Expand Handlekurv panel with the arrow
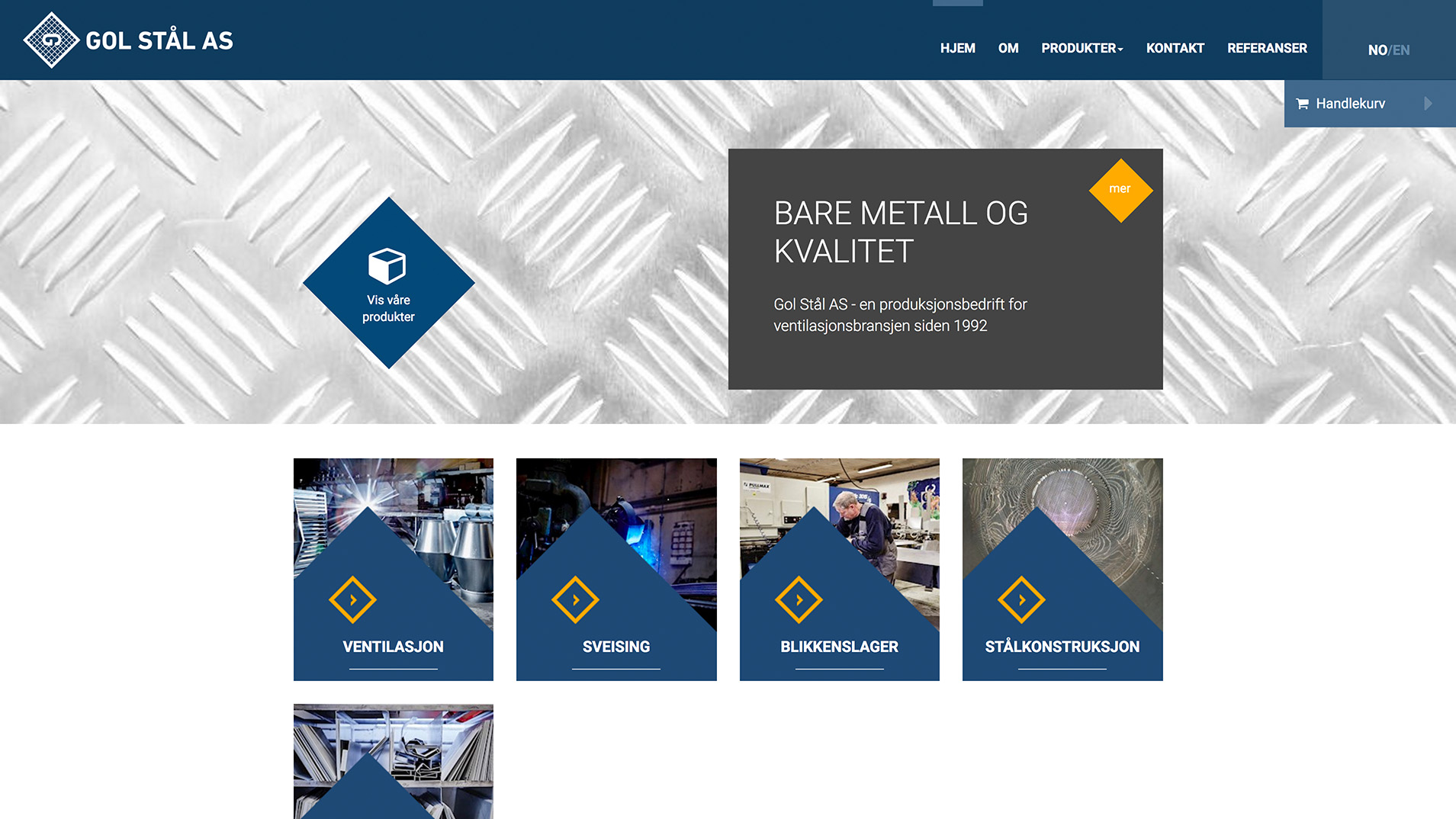 click(1428, 104)
